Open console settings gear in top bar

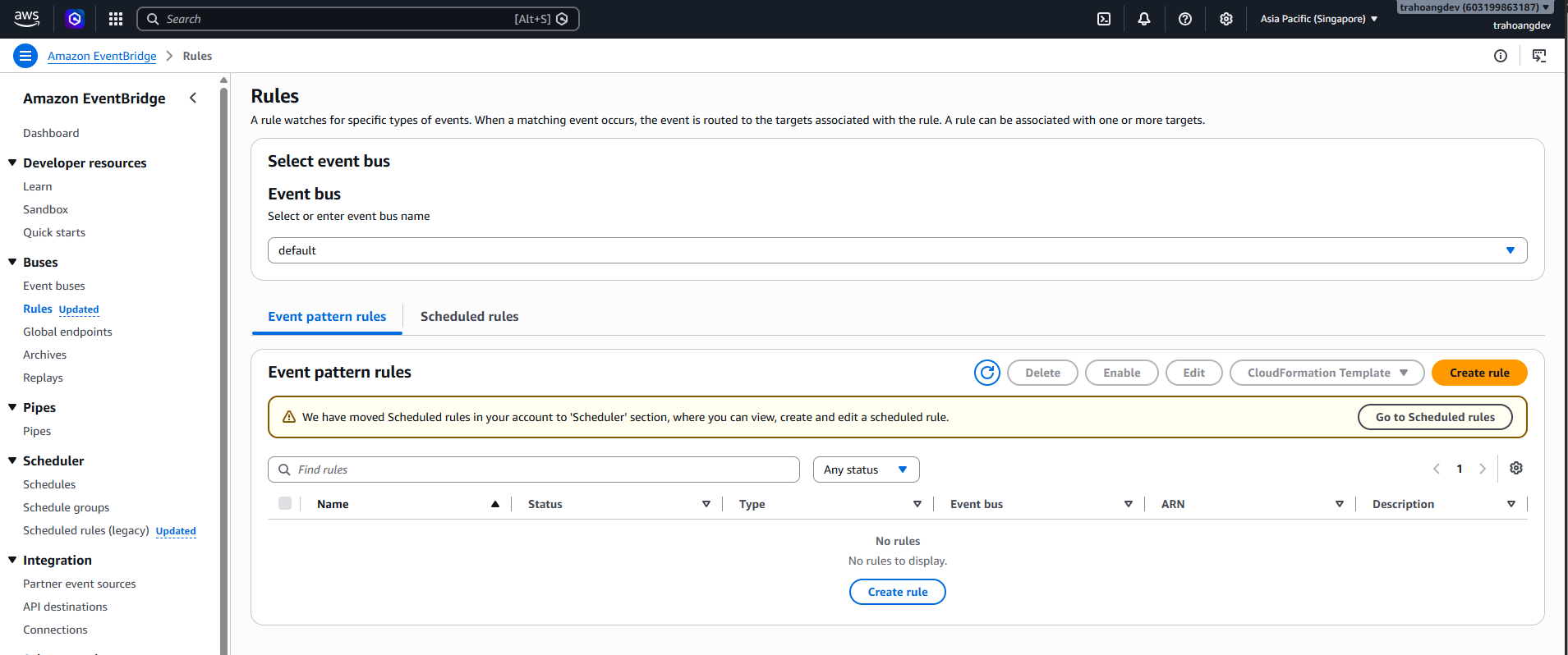click(1226, 19)
